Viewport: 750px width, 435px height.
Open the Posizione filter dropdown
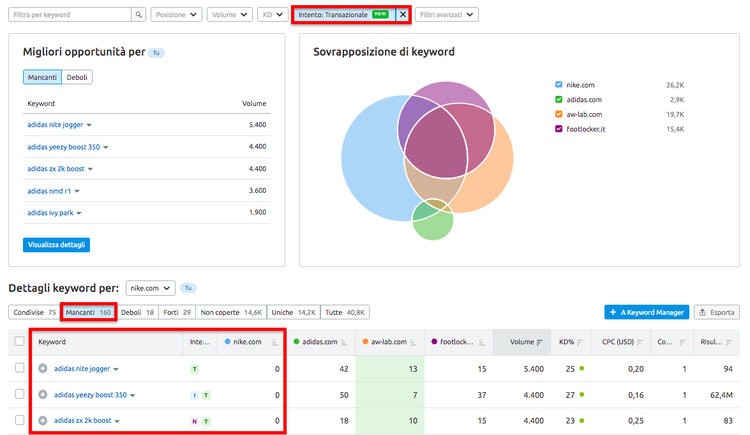pyautogui.click(x=176, y=14)
